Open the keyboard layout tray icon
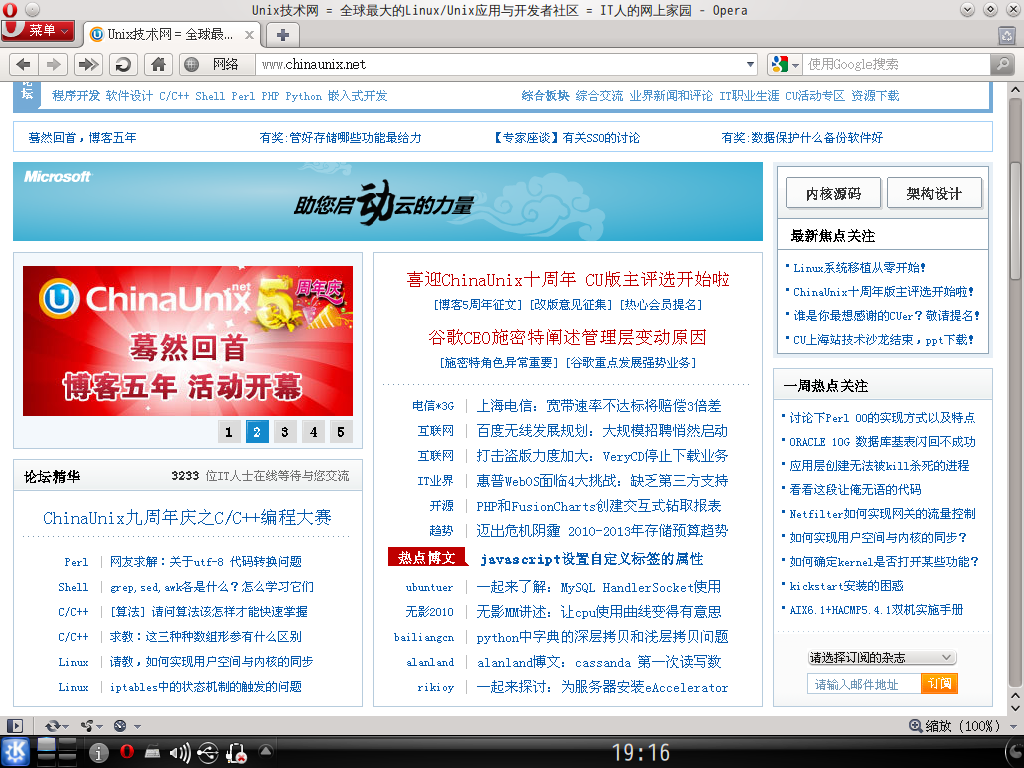This screenshot has width=1024, height=768. 152,753
